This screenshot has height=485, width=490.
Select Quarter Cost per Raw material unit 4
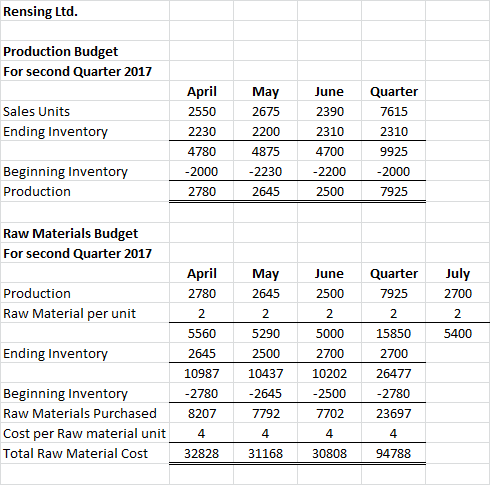tap(394, 434)
